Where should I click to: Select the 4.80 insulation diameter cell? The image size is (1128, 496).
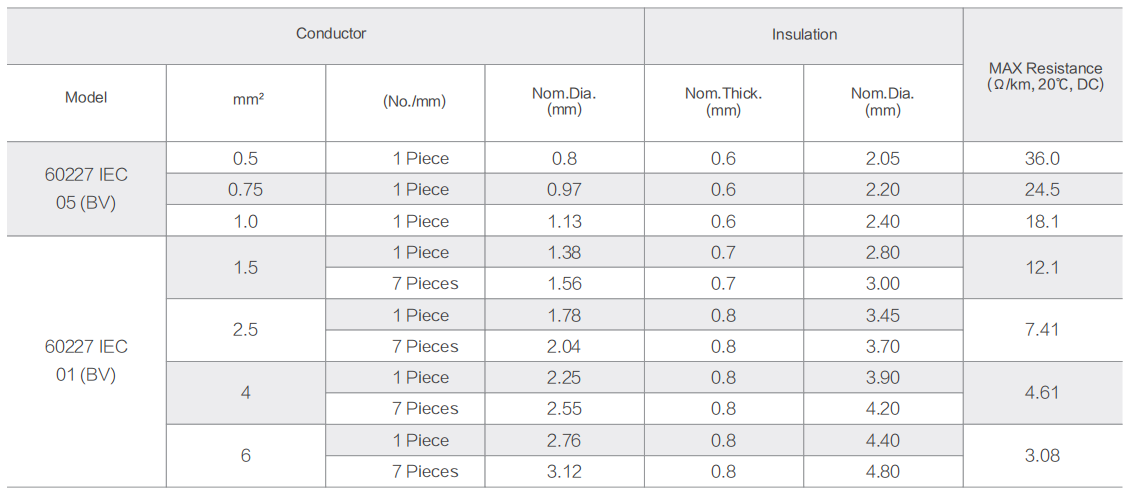point(883,472)
